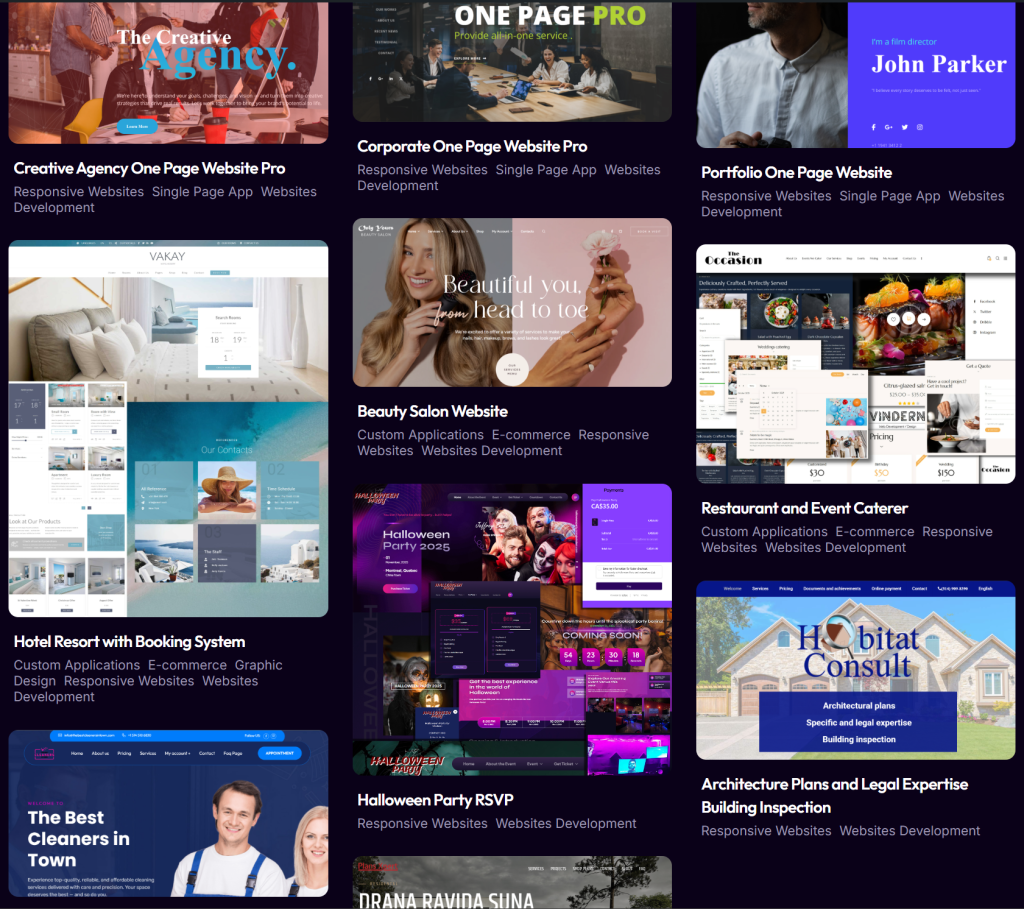This screenshot has height=909, width=1024.
Task: Click the VAKAY logo in hotel preview
Action: click(167, 257)
